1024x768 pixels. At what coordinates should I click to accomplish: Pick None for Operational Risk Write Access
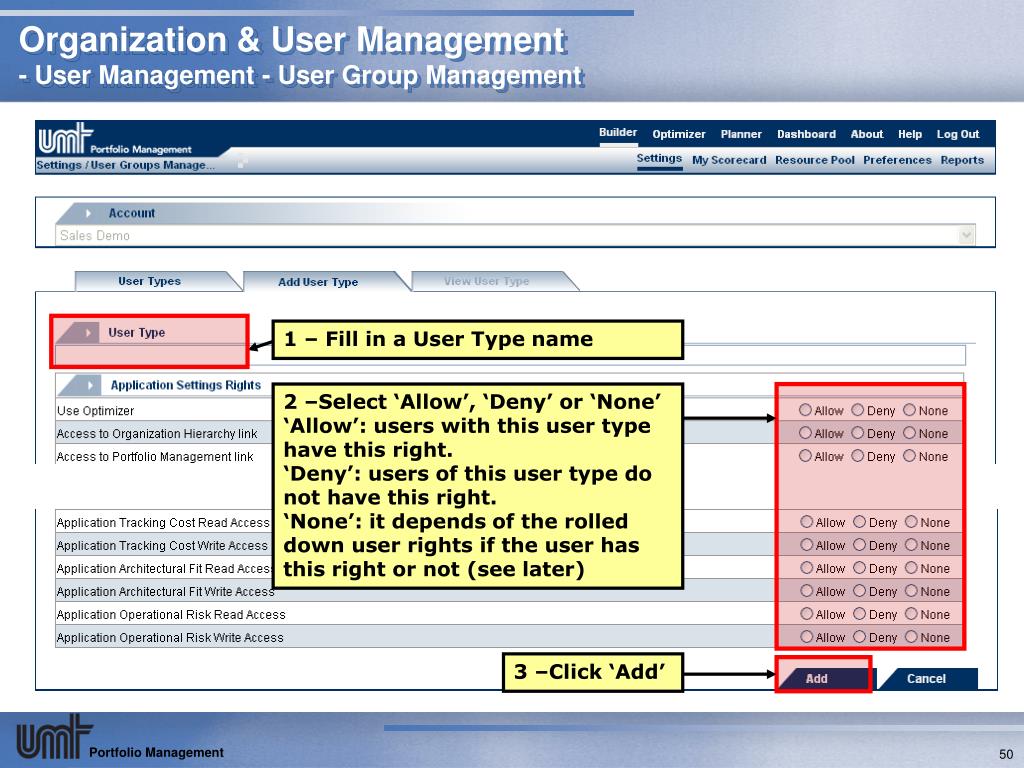(x=912, y=637)
